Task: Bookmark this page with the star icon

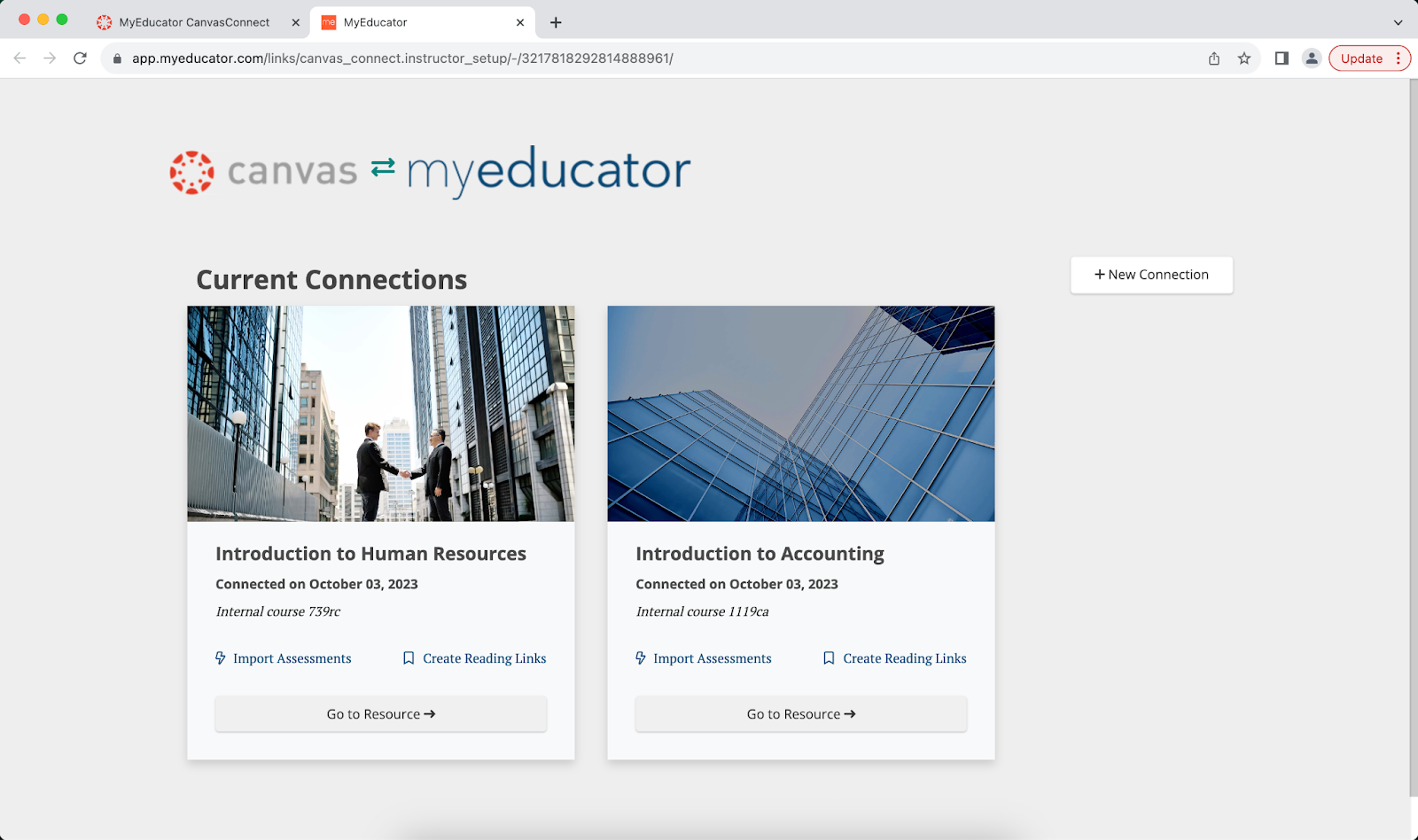Action: 1244,58
